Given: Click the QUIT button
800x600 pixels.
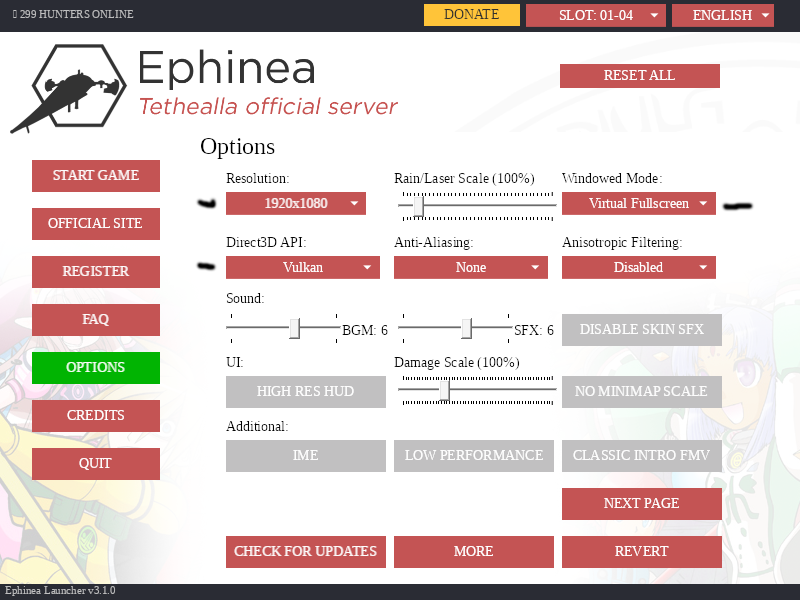Looking at the screenshot, I should [96, 463].
